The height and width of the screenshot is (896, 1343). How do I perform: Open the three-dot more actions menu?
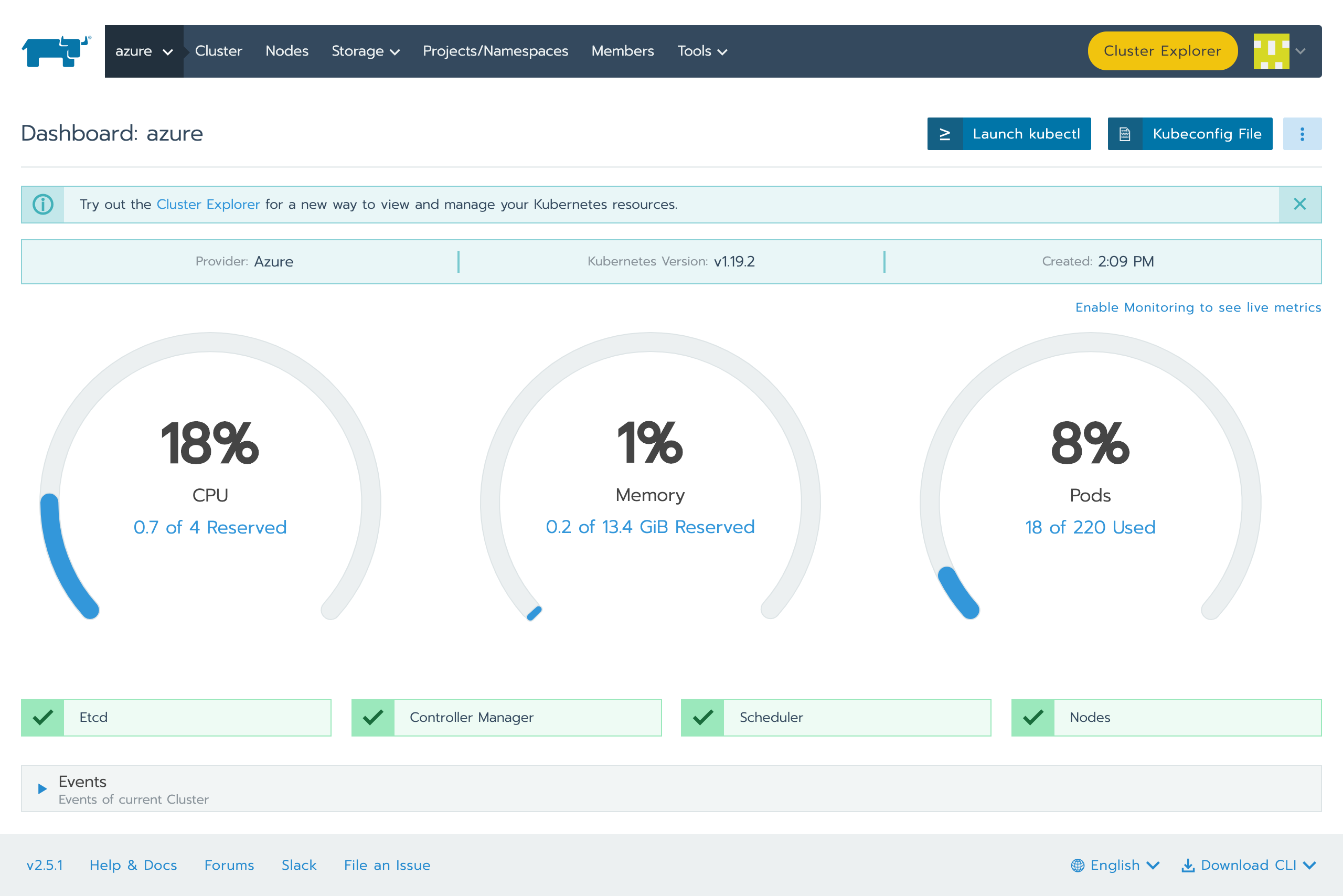pyautogui.click(x=1302, y=134)
